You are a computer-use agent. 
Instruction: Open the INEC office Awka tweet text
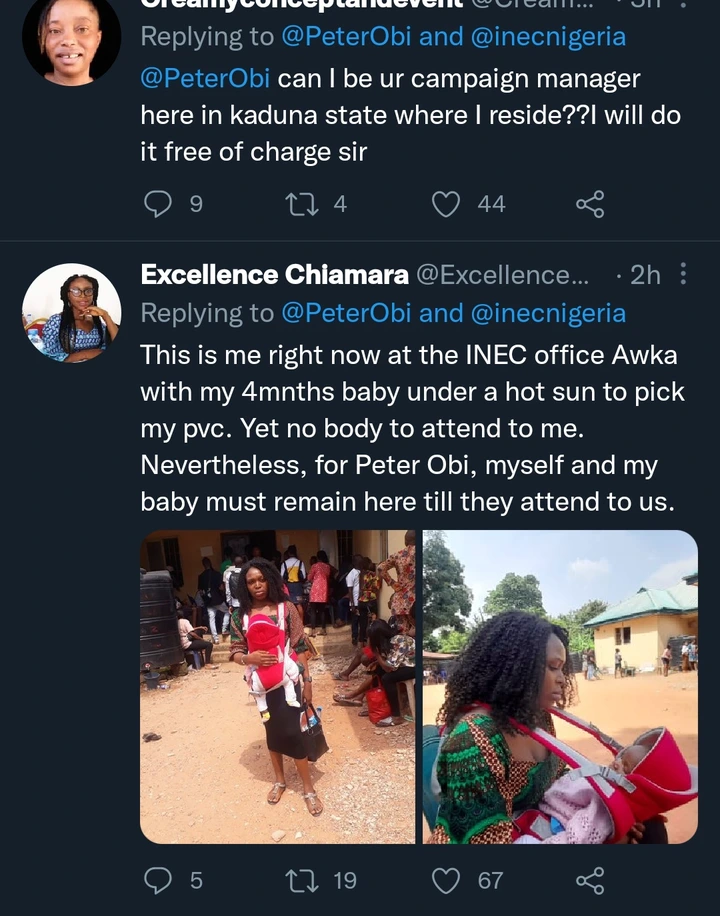pos(410,428)
